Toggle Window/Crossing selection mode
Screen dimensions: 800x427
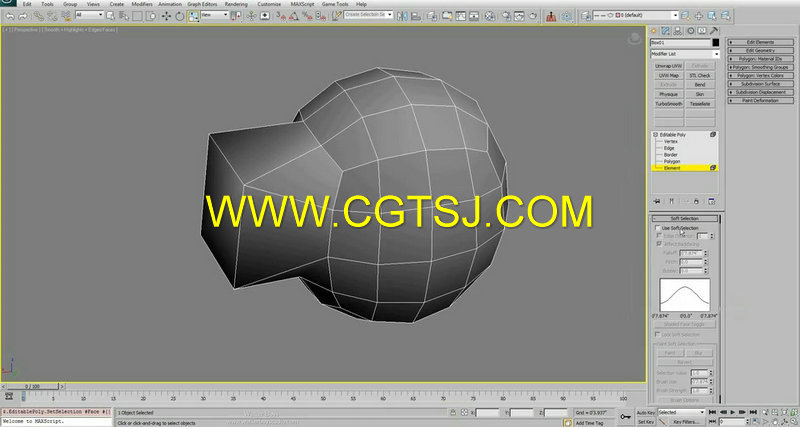click(151, 16)
